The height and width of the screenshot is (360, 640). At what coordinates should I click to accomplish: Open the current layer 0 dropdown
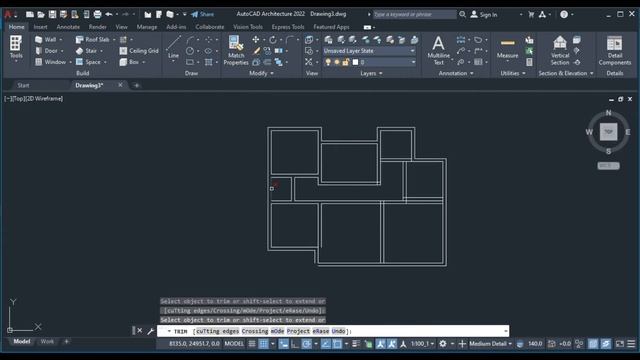pyautogui.click(x=369, y=62)
